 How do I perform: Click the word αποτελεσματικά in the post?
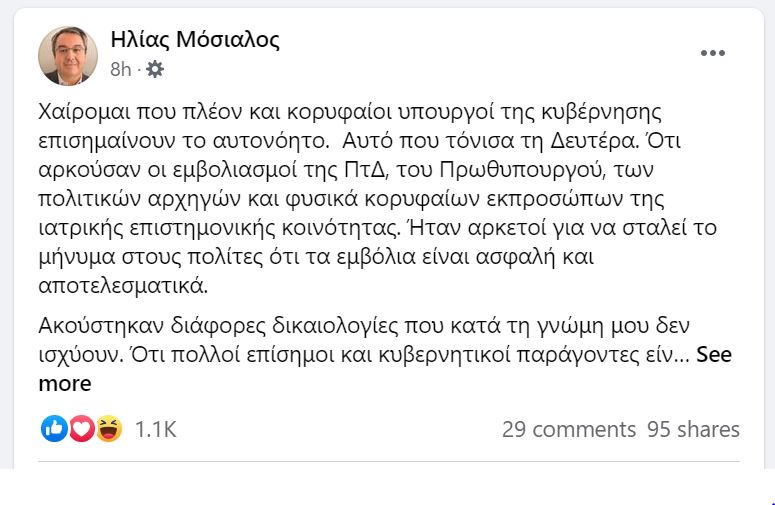(x=123, y=286)
